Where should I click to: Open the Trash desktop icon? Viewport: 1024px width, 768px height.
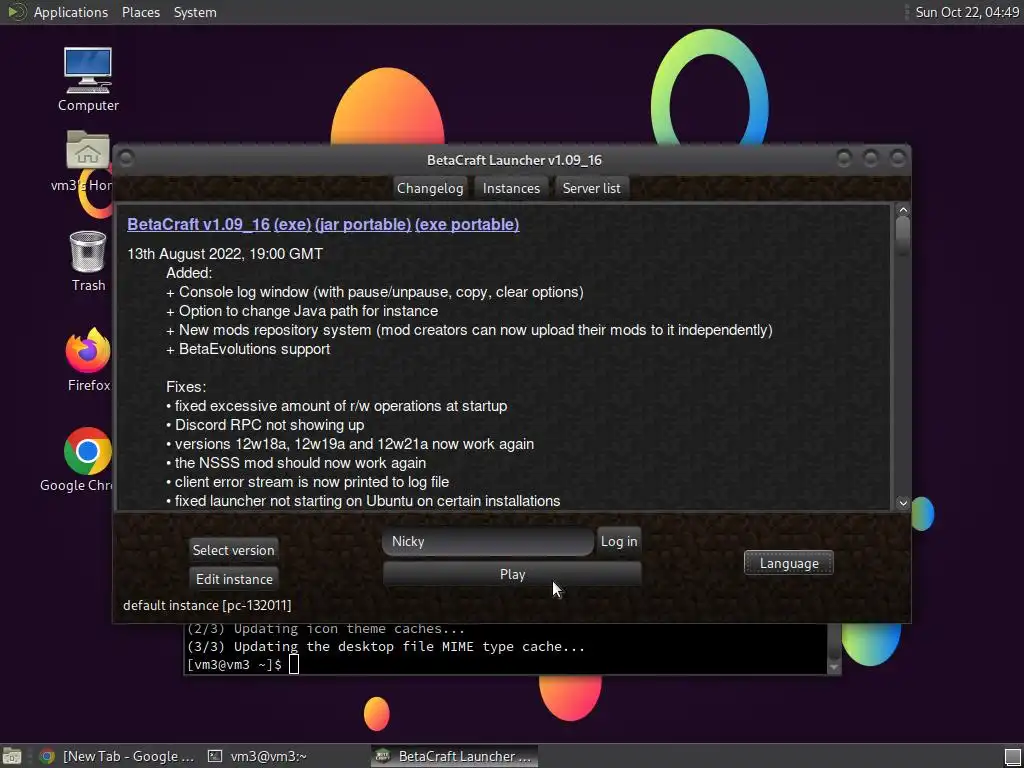pyautogui.click(x=88, y=251)
